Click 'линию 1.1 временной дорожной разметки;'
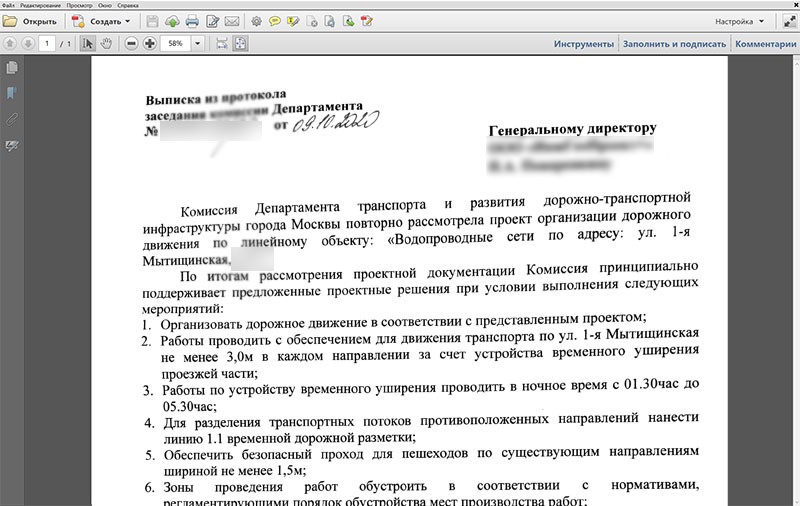The width and height of the screenshot is (800, 506). pyautogui.click(x=290, y=438)
